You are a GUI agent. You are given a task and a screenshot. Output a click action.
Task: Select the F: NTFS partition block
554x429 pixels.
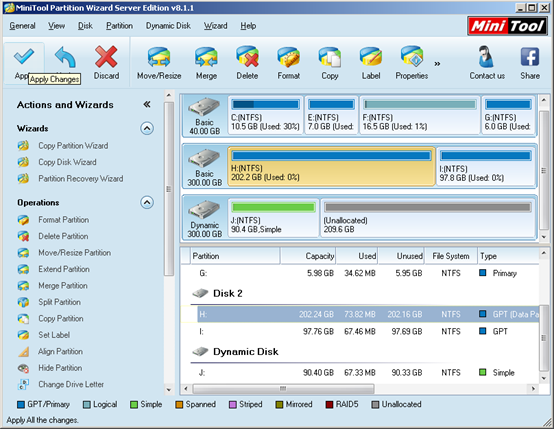pyautogui.click(x=420, y=115)
